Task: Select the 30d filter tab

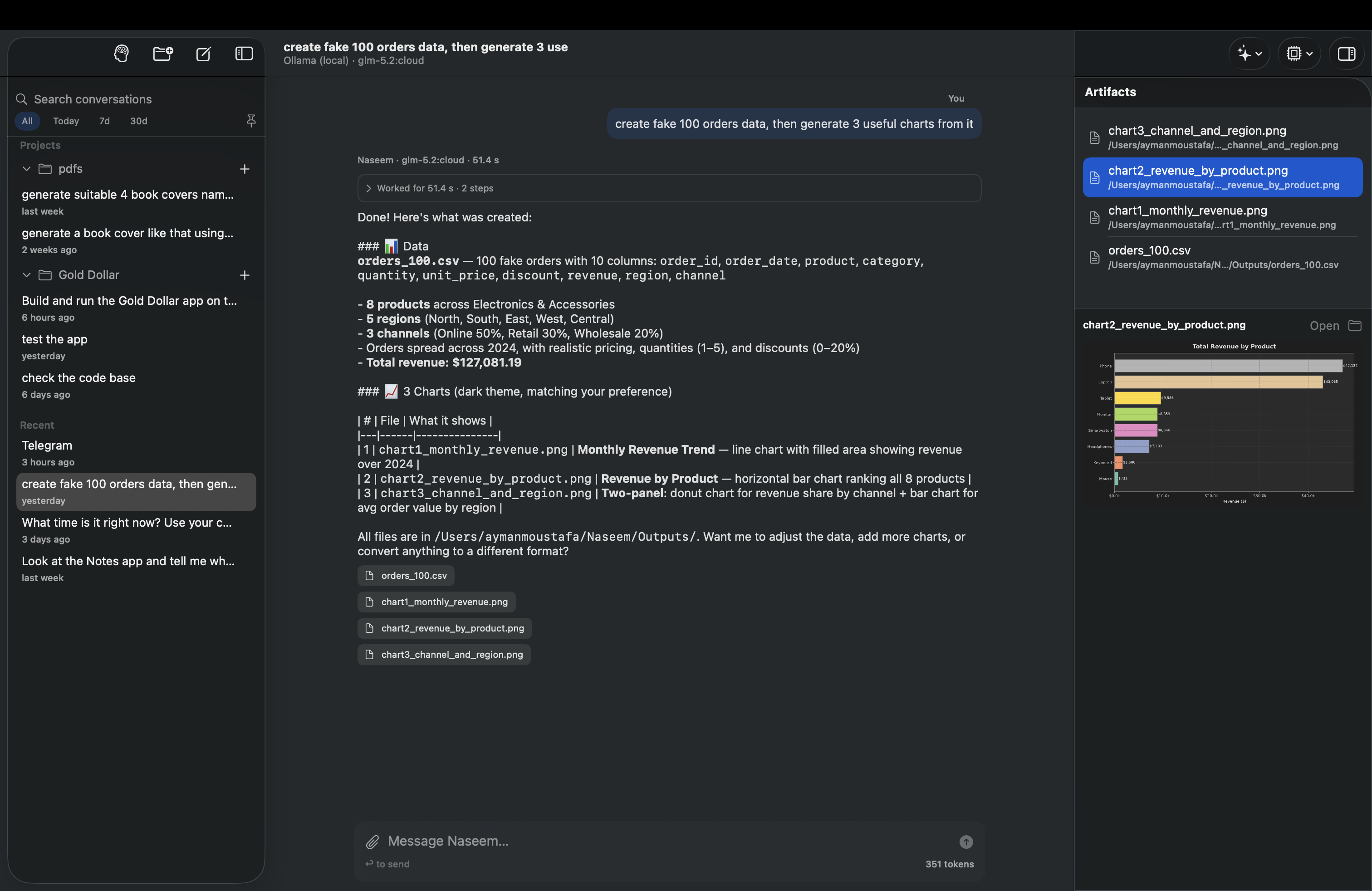Action: pyautogui.click(x=138, y=121)
